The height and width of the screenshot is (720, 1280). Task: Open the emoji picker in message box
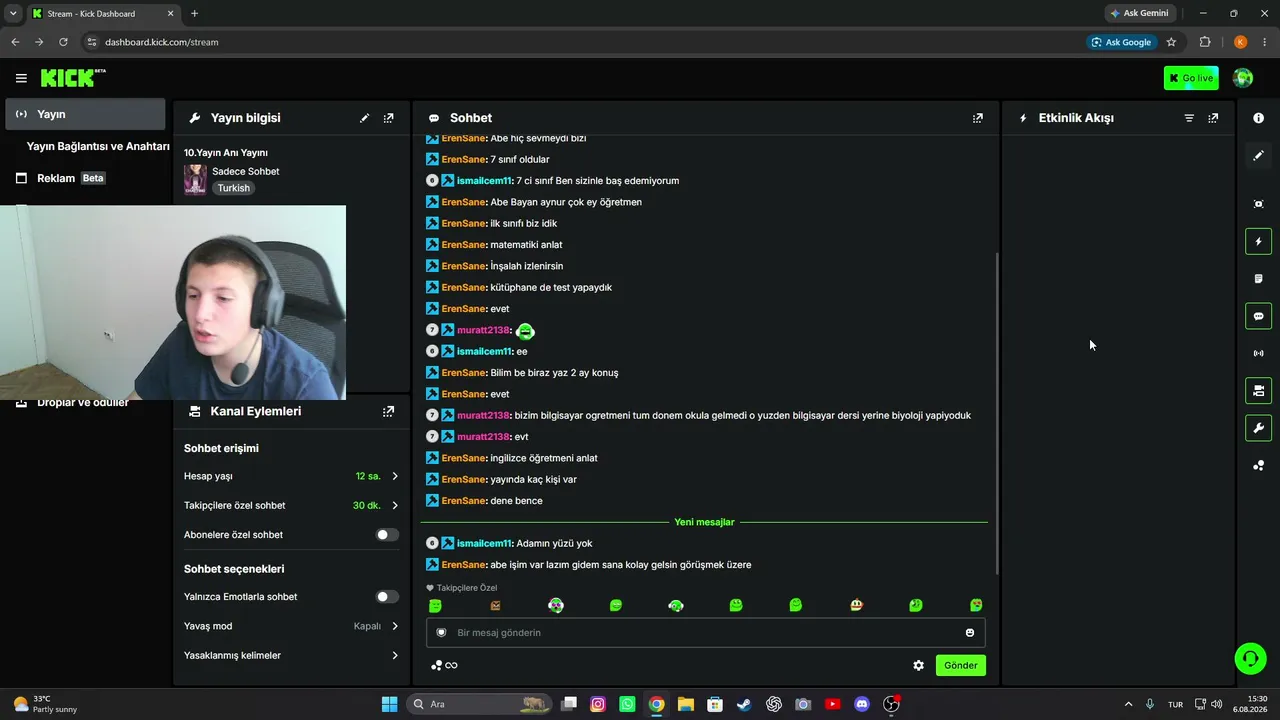point(969,632)
